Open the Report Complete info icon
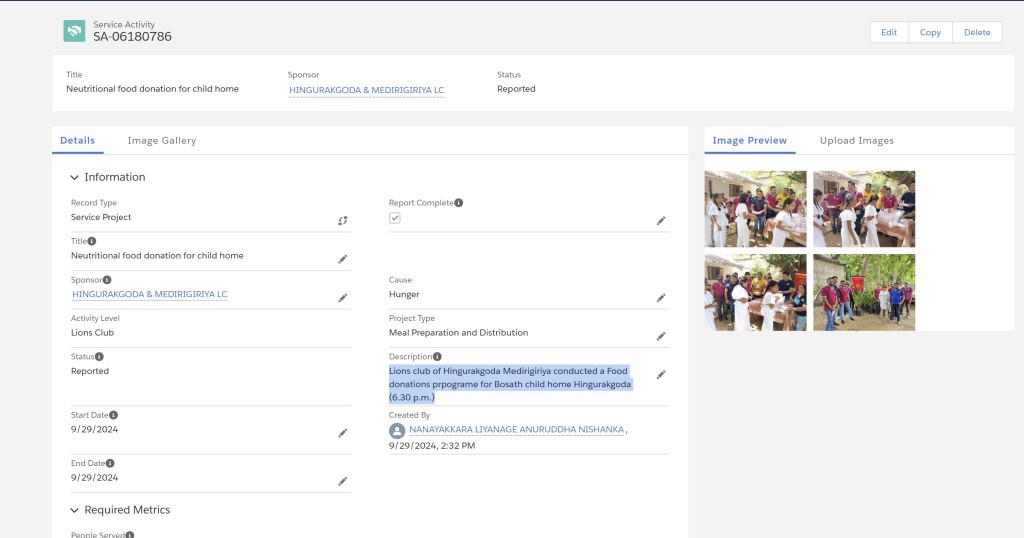 tap(458, 202)
